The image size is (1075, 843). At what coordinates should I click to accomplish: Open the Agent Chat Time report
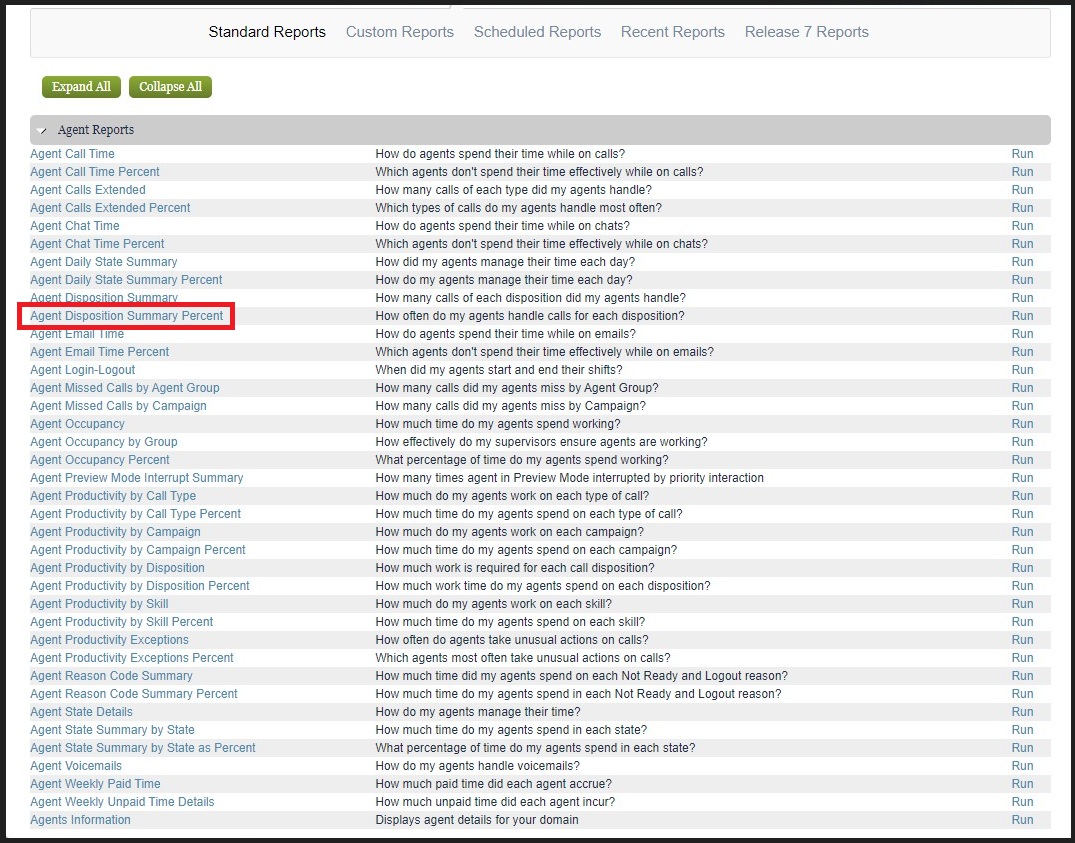point(75,225)
